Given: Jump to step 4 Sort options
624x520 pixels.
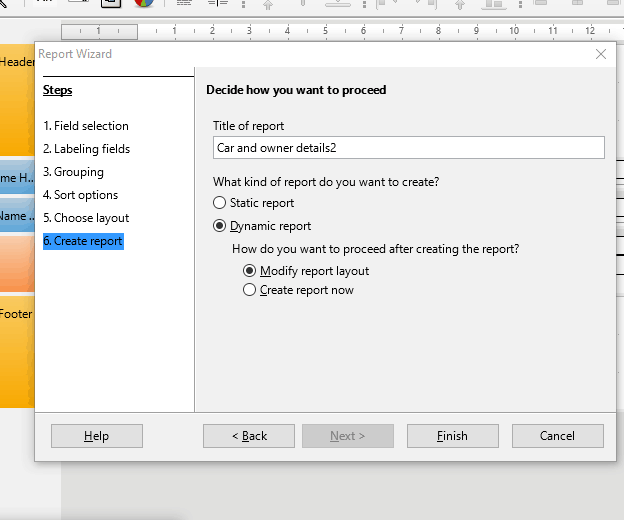Looking at the screenshot, I should [80, 195].
